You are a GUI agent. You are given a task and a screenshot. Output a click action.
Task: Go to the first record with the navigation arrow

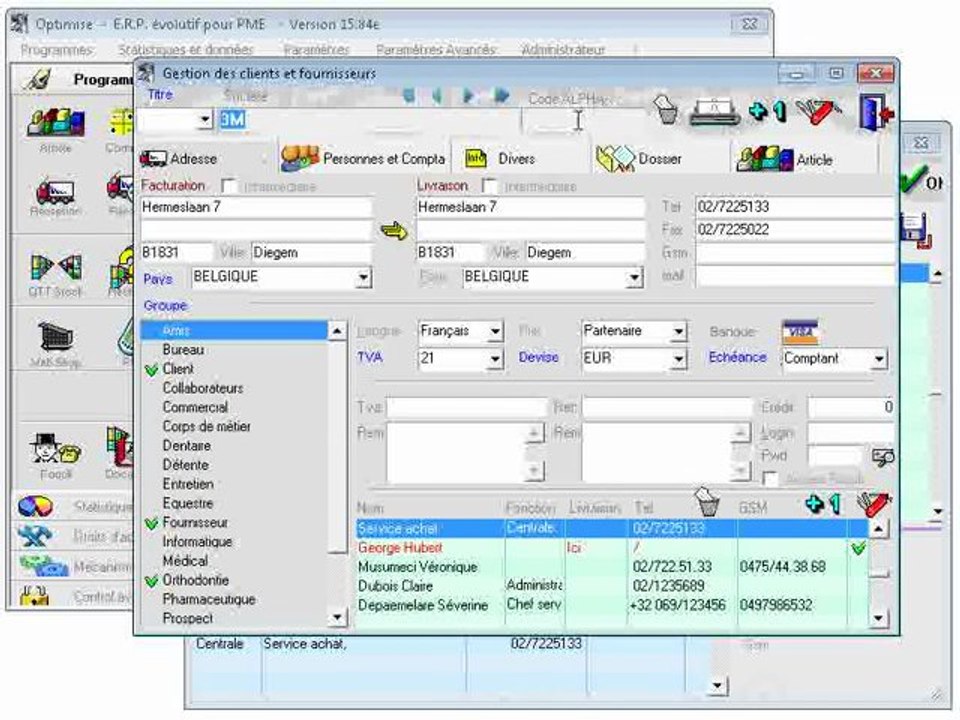pyautogui.click(x=408, y=96)
